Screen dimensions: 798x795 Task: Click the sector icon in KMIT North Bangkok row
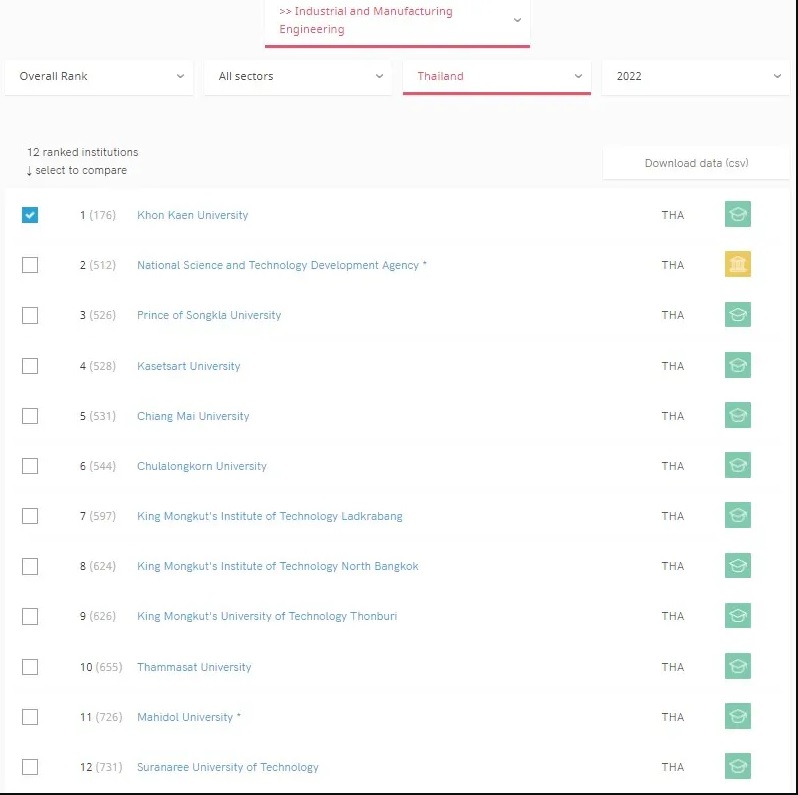(737, 565)
